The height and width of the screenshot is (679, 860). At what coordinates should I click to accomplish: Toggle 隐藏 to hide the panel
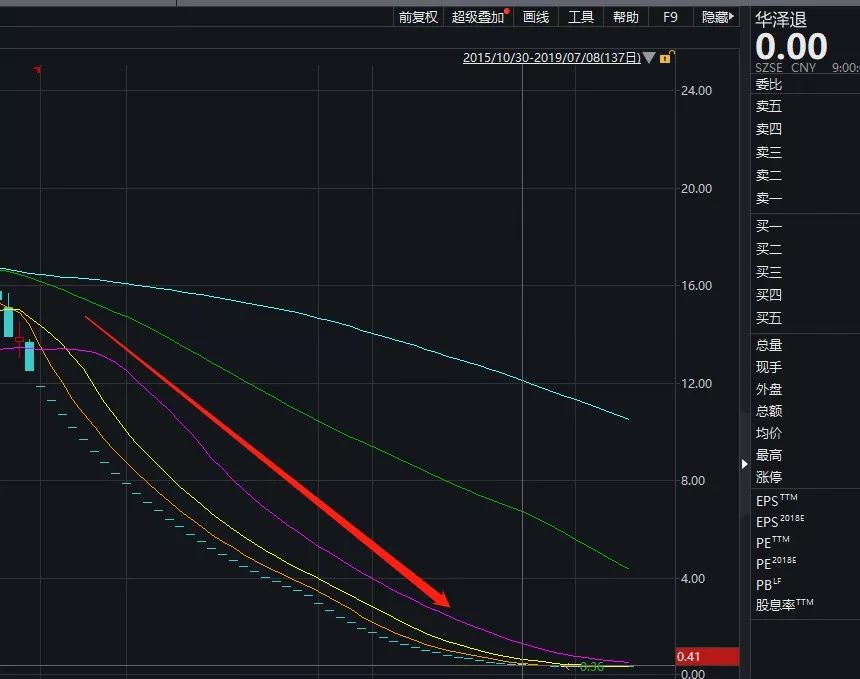(x=717, y=18)
